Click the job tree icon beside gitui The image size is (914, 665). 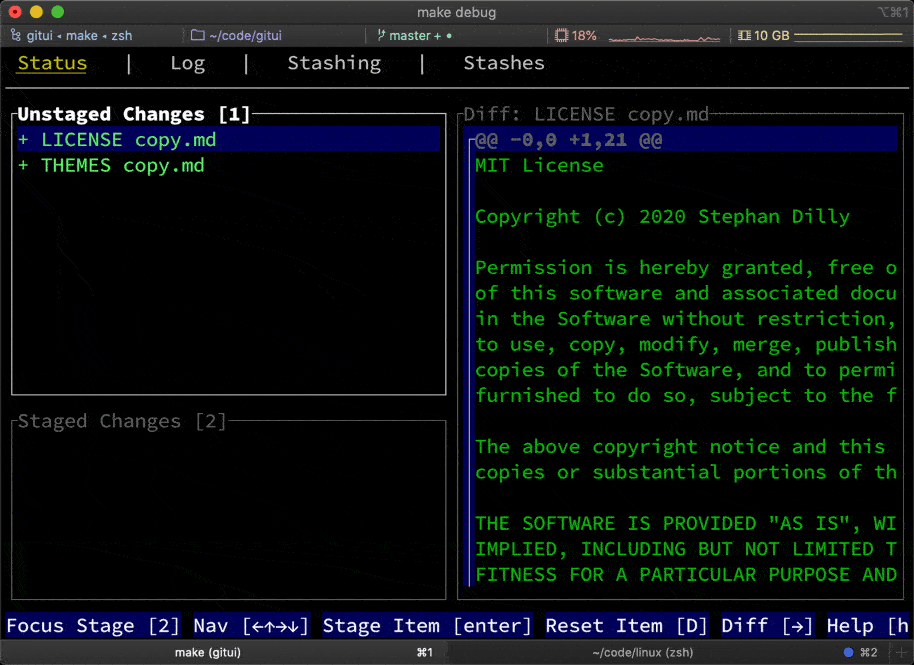point(16,35)
